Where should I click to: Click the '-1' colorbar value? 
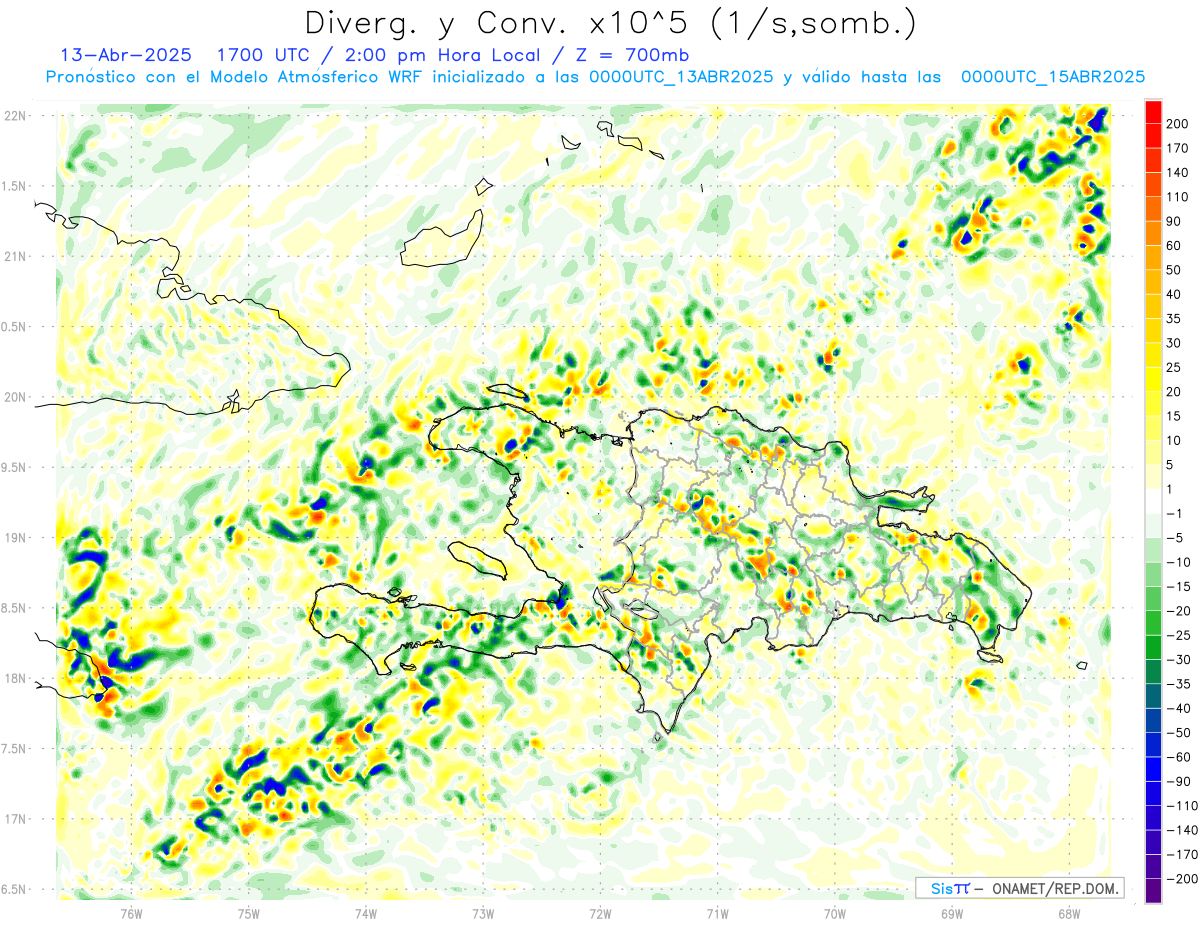point(1176,514)
